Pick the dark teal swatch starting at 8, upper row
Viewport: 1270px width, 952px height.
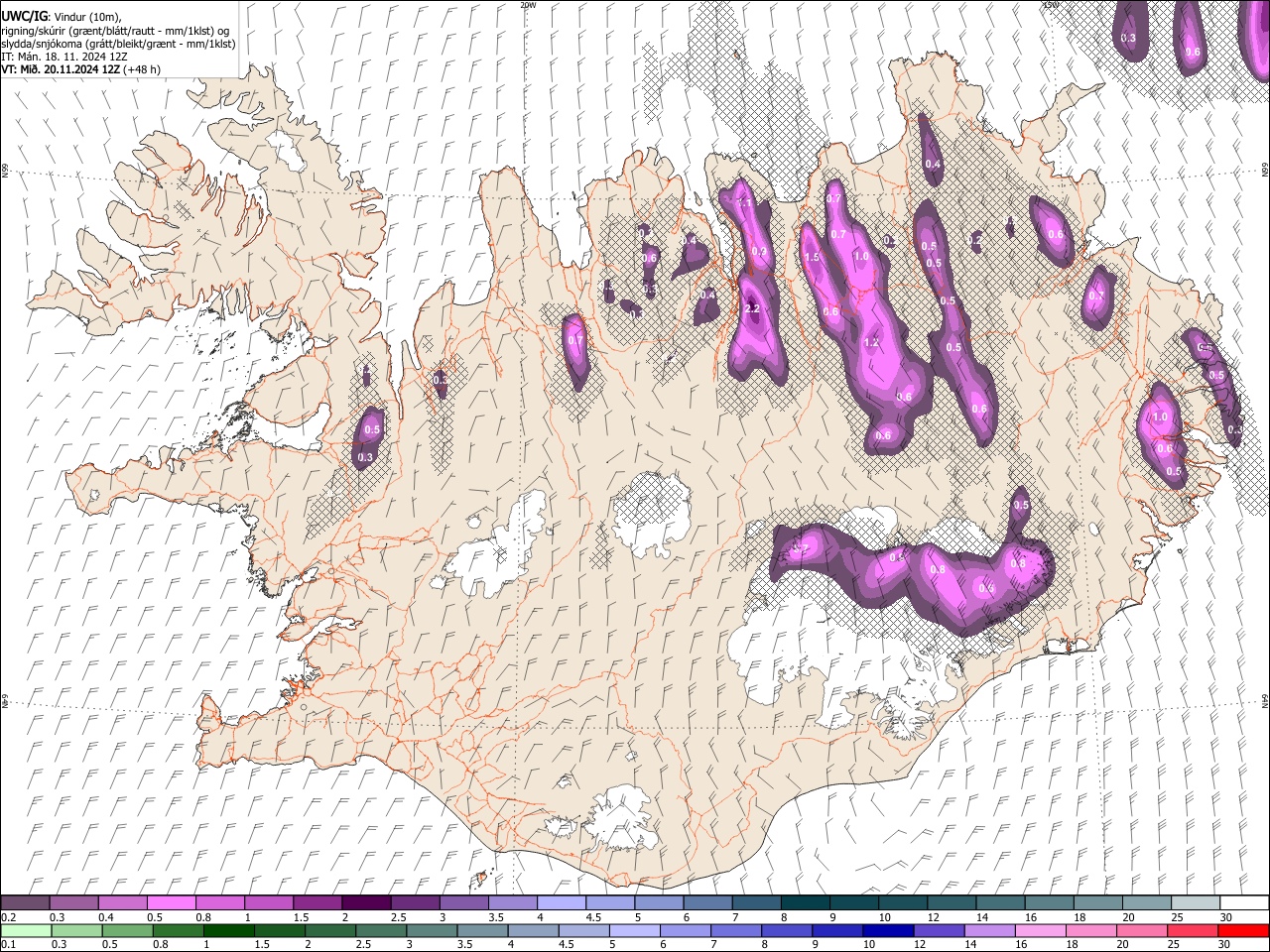806,903
